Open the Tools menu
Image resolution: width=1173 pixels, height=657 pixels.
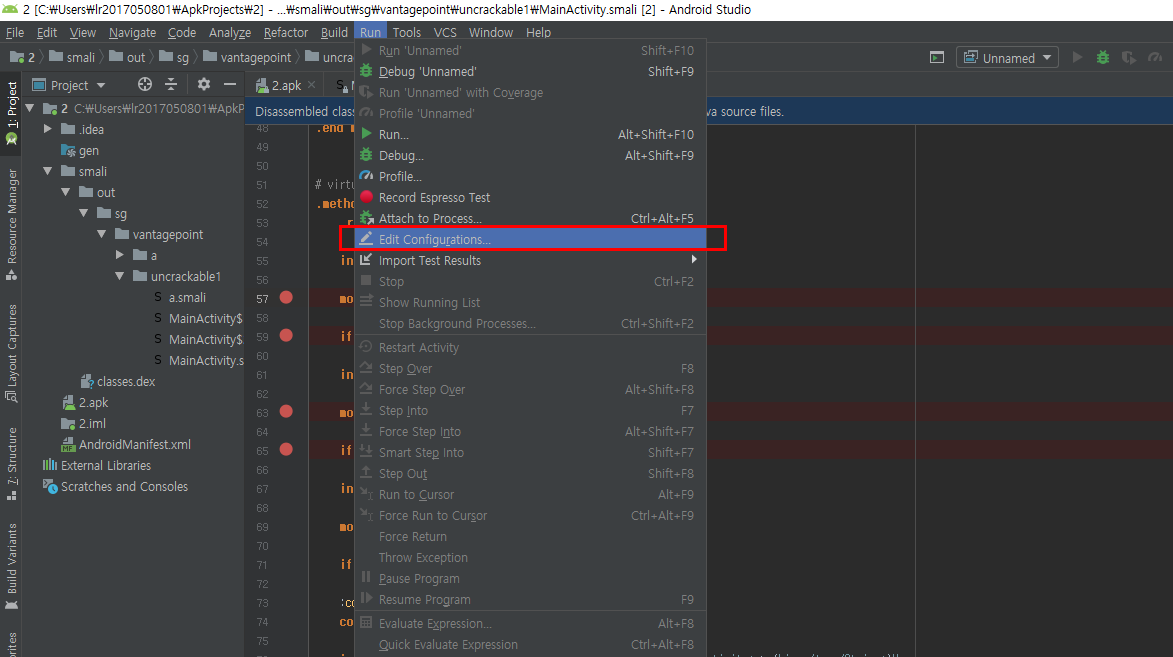pos(407,32)
